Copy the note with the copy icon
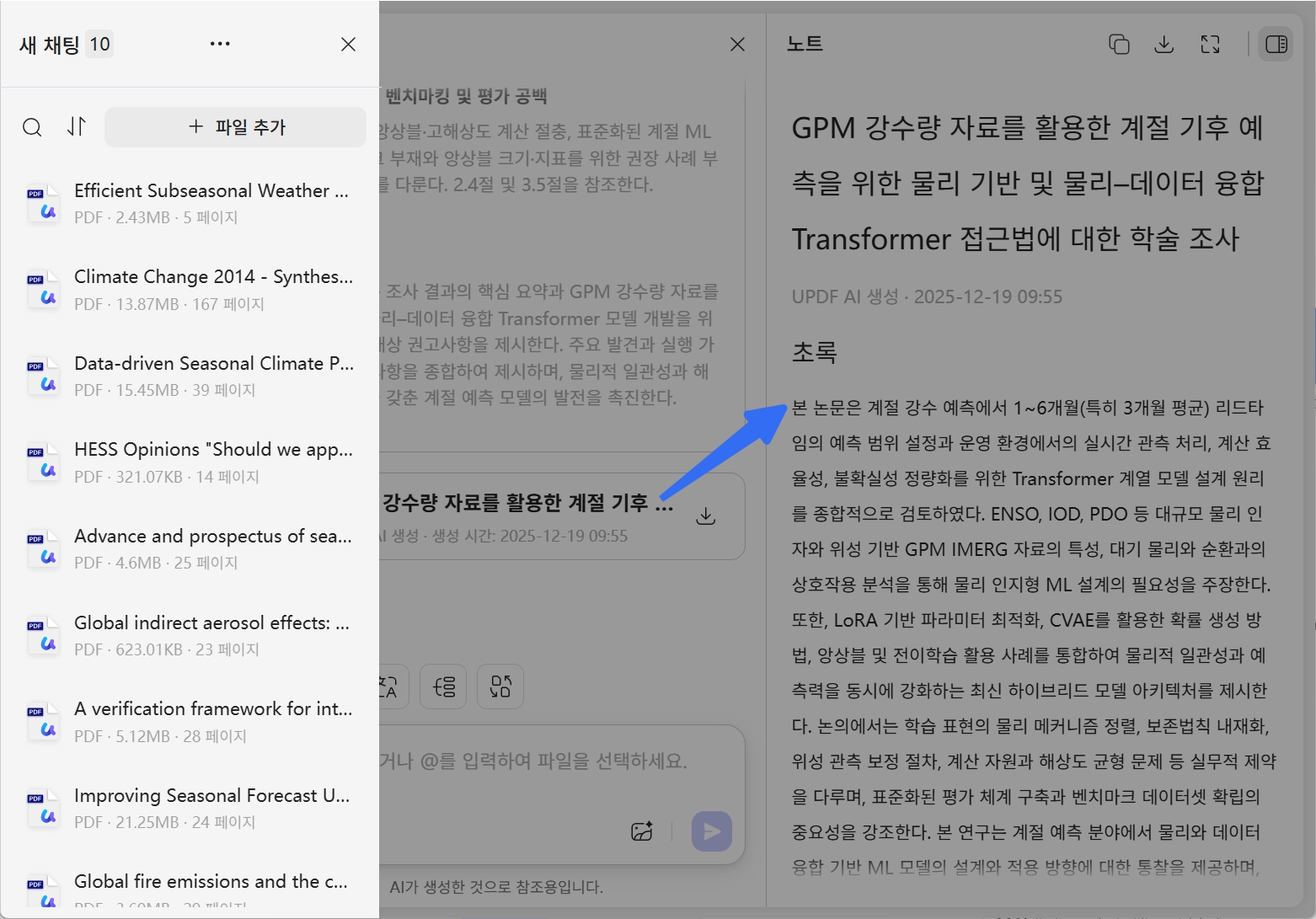Image resolution: width=1316 pixels, height=919 pixels. point(1119,45)
